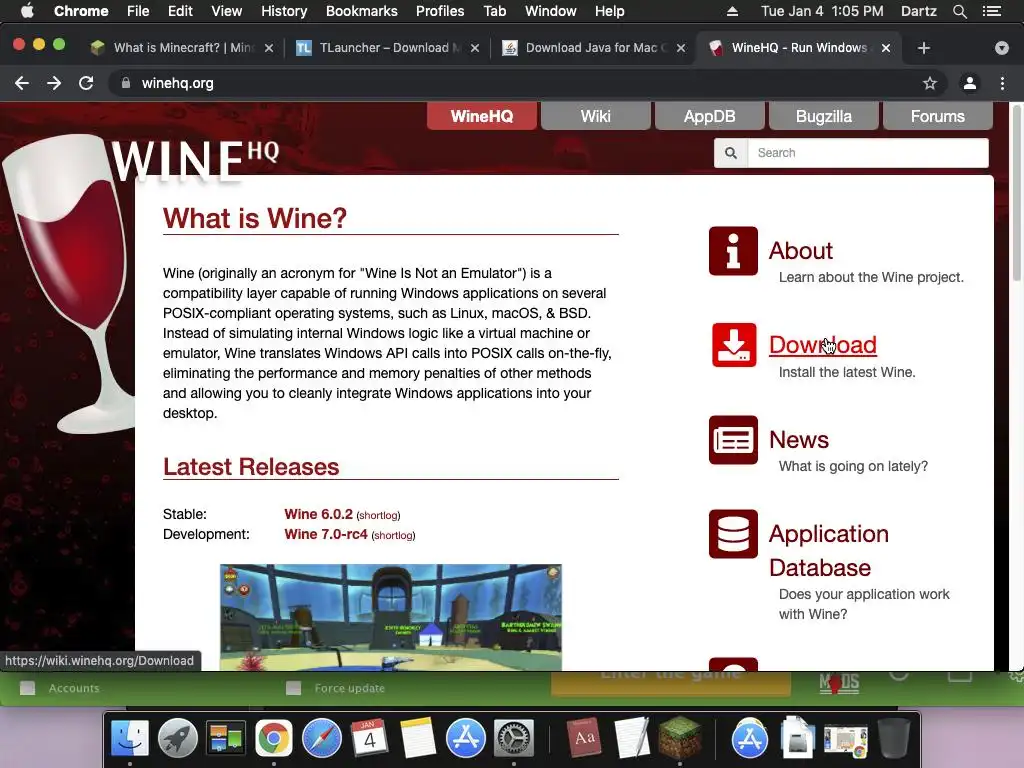Open shortlog link next to Wine 7.0-rc4
The image size is (1024, 768).
[x=393, y=536]
